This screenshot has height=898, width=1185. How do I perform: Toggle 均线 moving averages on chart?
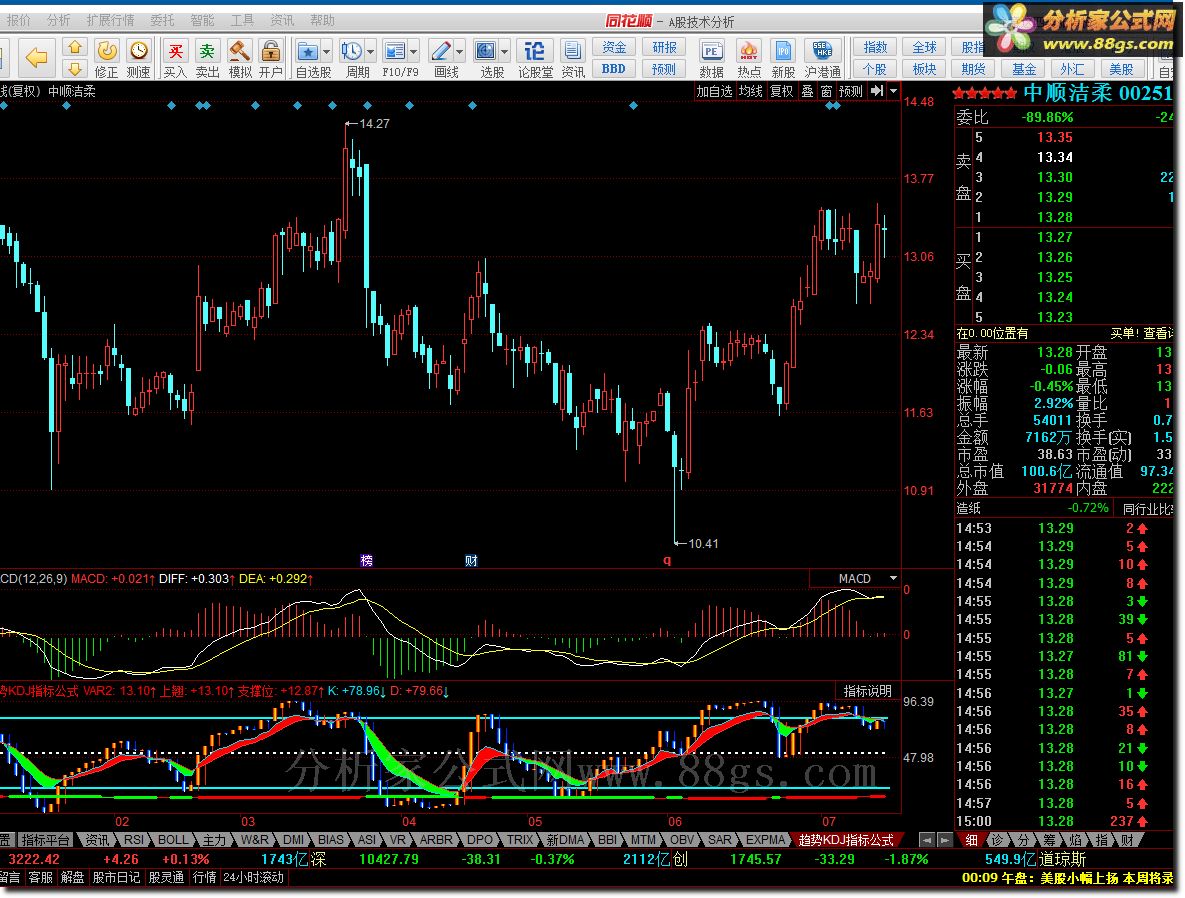coord(750,91)
